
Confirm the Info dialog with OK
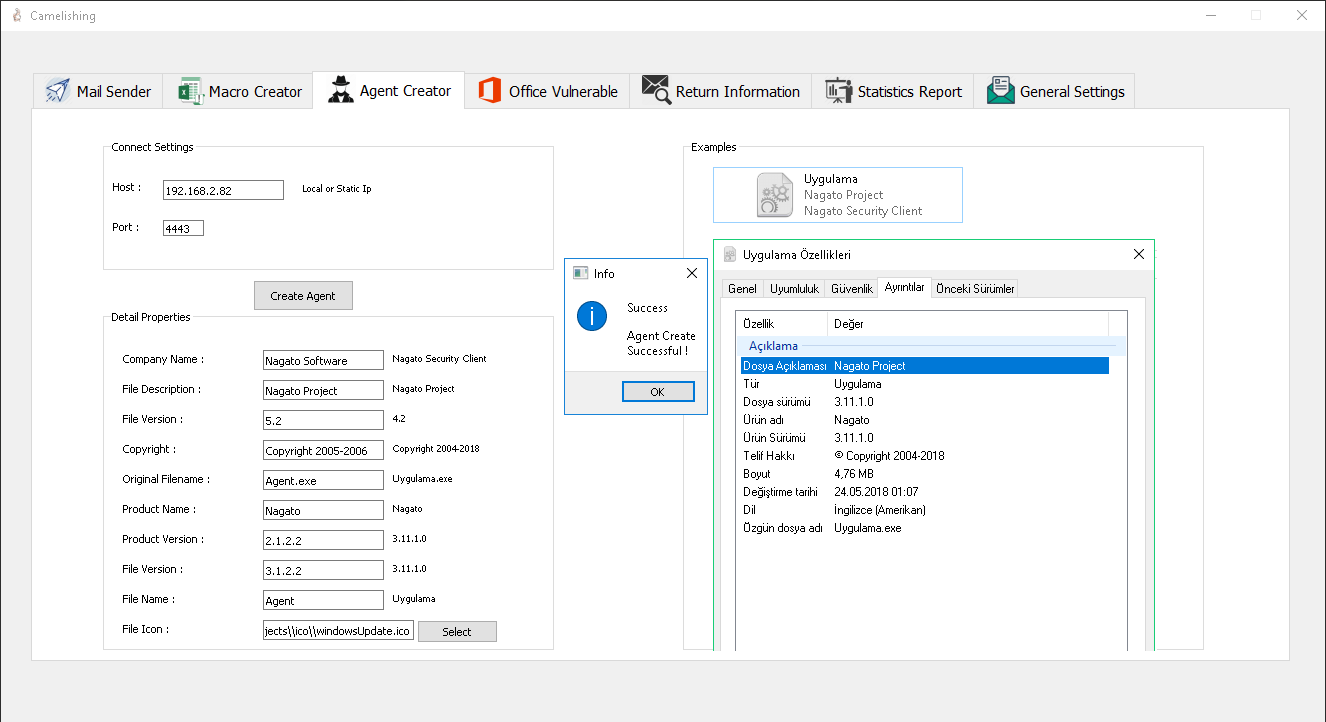click(657, 392)
